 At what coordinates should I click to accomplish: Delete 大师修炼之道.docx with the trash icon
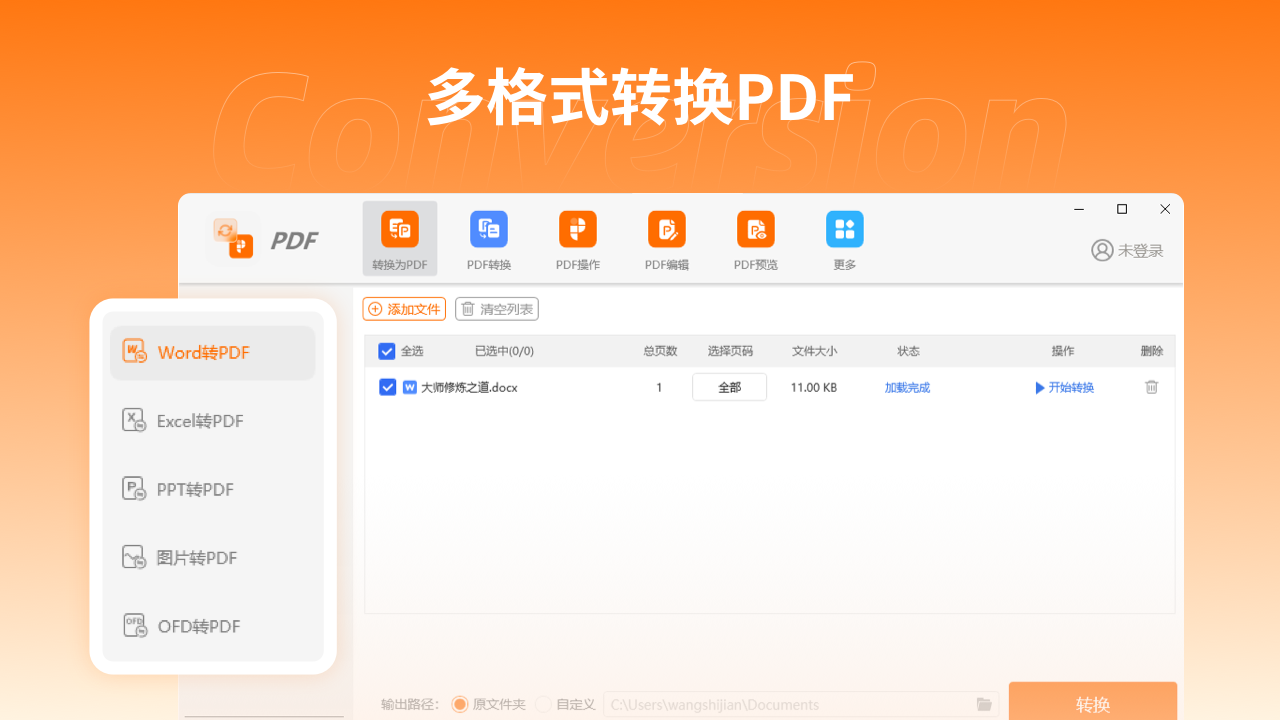coord(1151,387)
